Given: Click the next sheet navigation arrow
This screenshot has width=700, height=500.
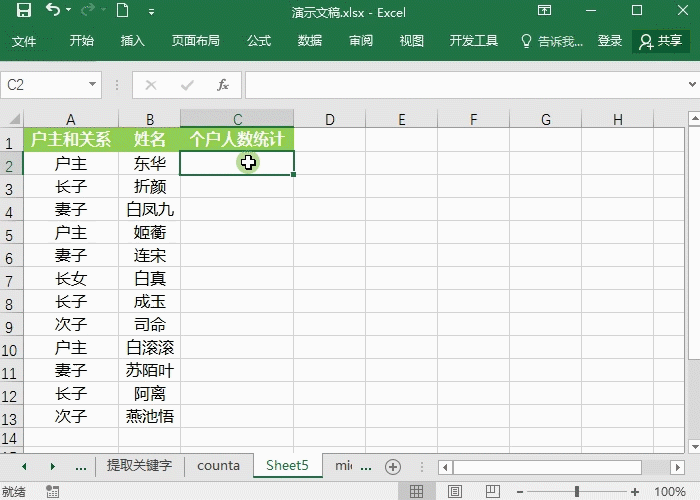Looking at the screenshot, I should (x=53, y=467).
